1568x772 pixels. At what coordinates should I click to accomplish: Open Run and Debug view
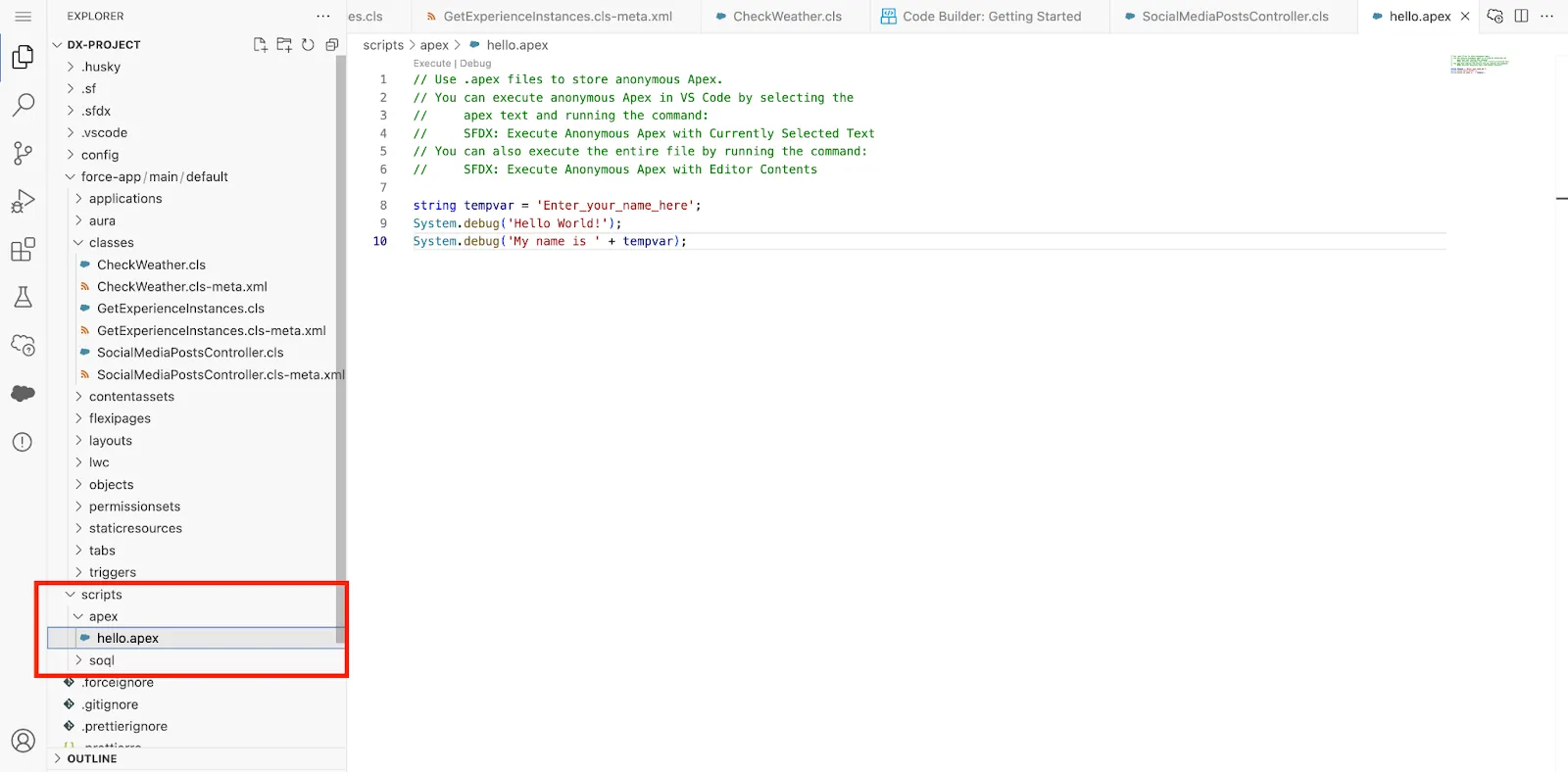click(24, 201)
